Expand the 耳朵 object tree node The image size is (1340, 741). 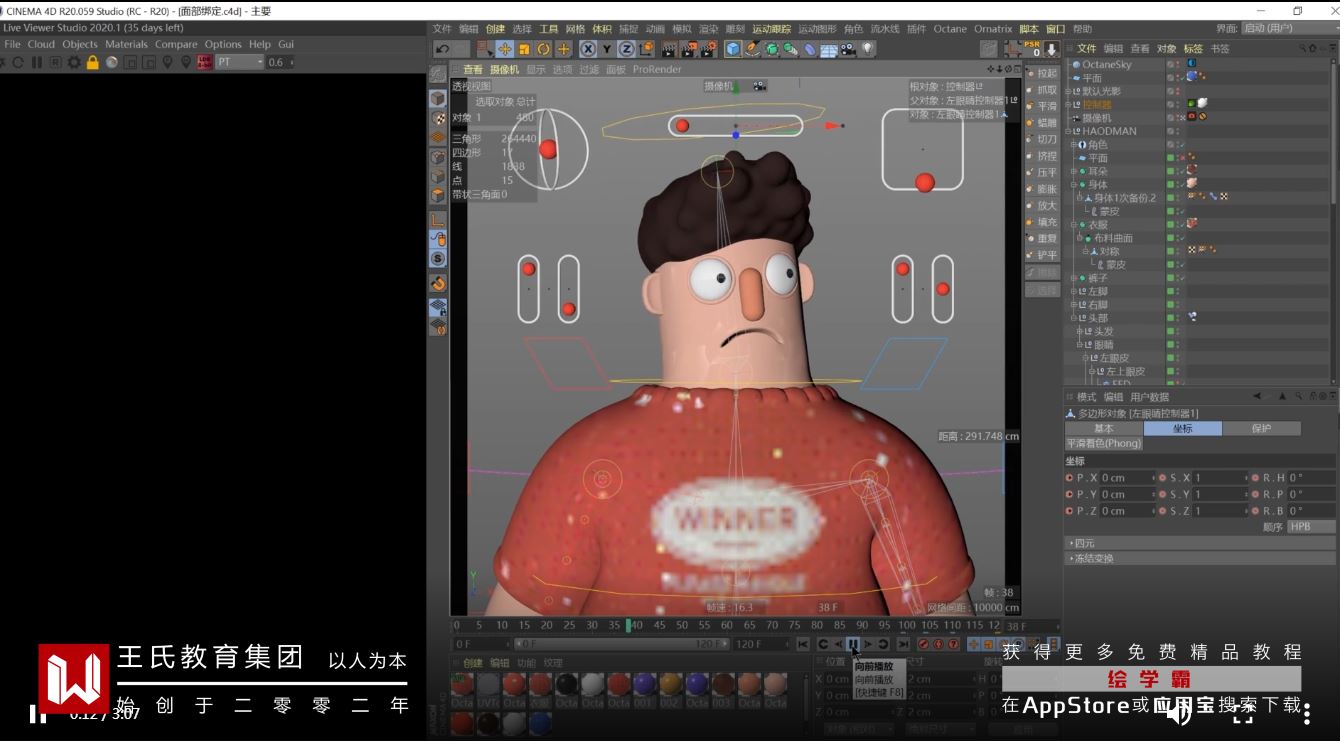pos(1075,171)
